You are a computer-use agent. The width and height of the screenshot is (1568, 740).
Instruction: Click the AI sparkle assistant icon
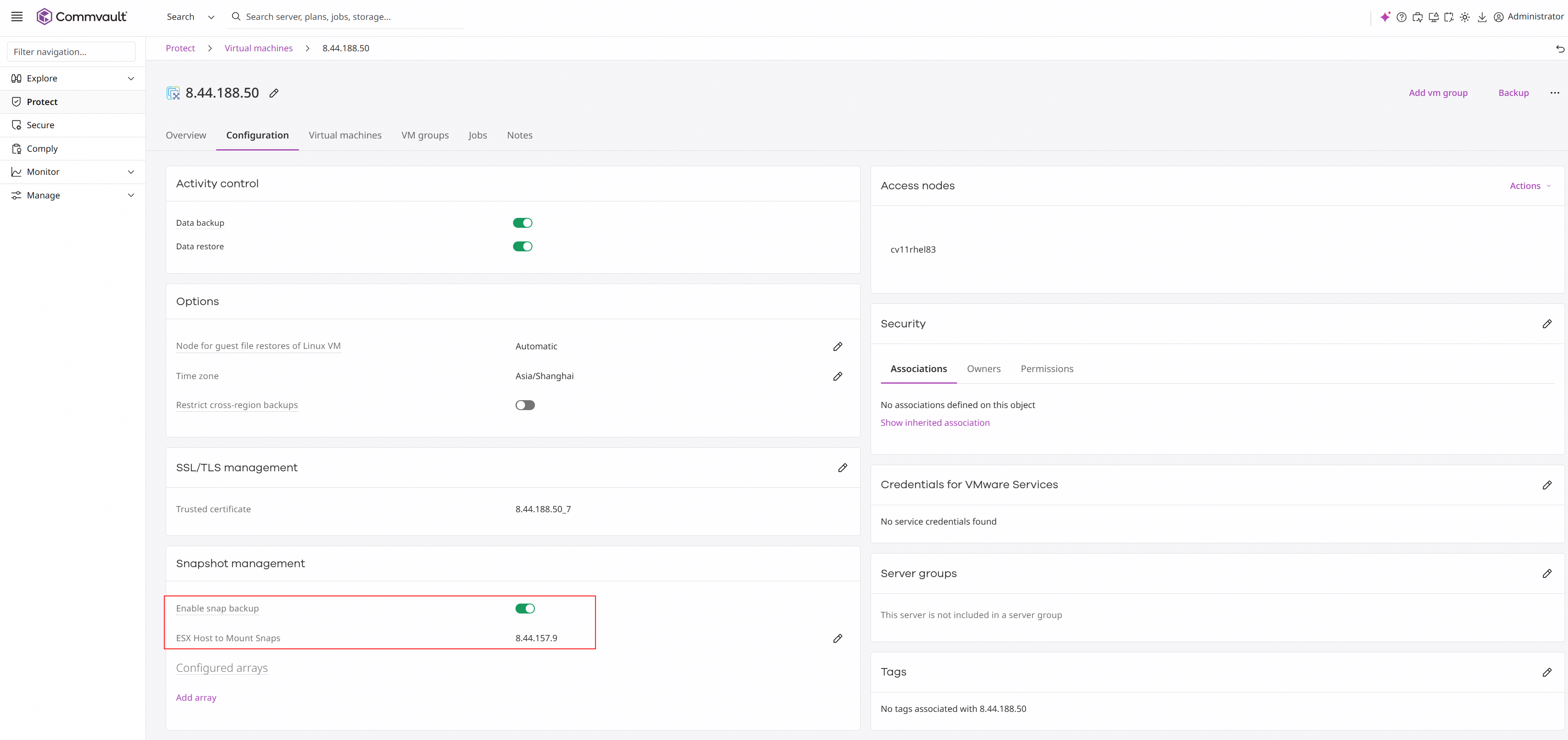point(1385,17)
